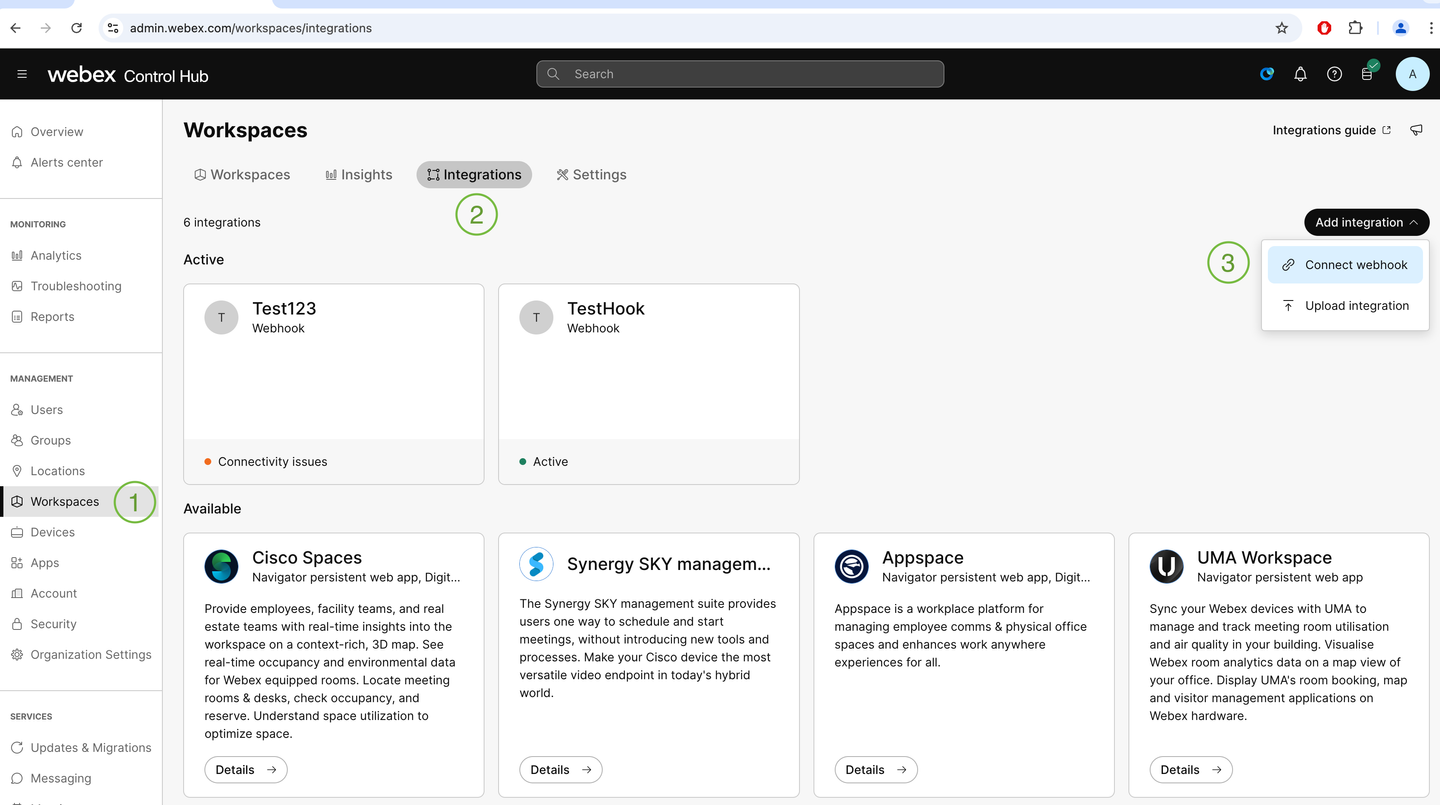Click the Synergy SKY logo

pyautogui.click(x=536, y=564)
